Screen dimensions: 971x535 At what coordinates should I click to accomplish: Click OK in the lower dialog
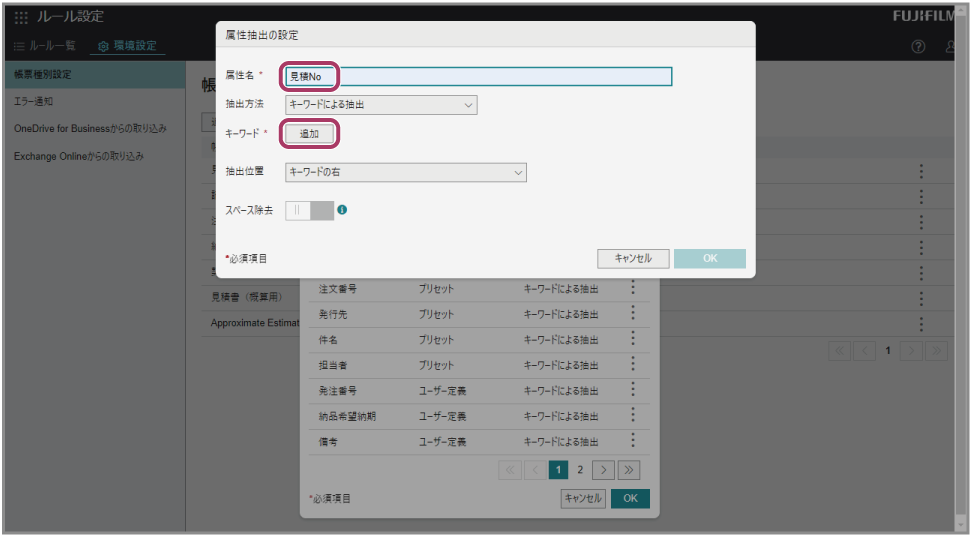pos(630,498)
